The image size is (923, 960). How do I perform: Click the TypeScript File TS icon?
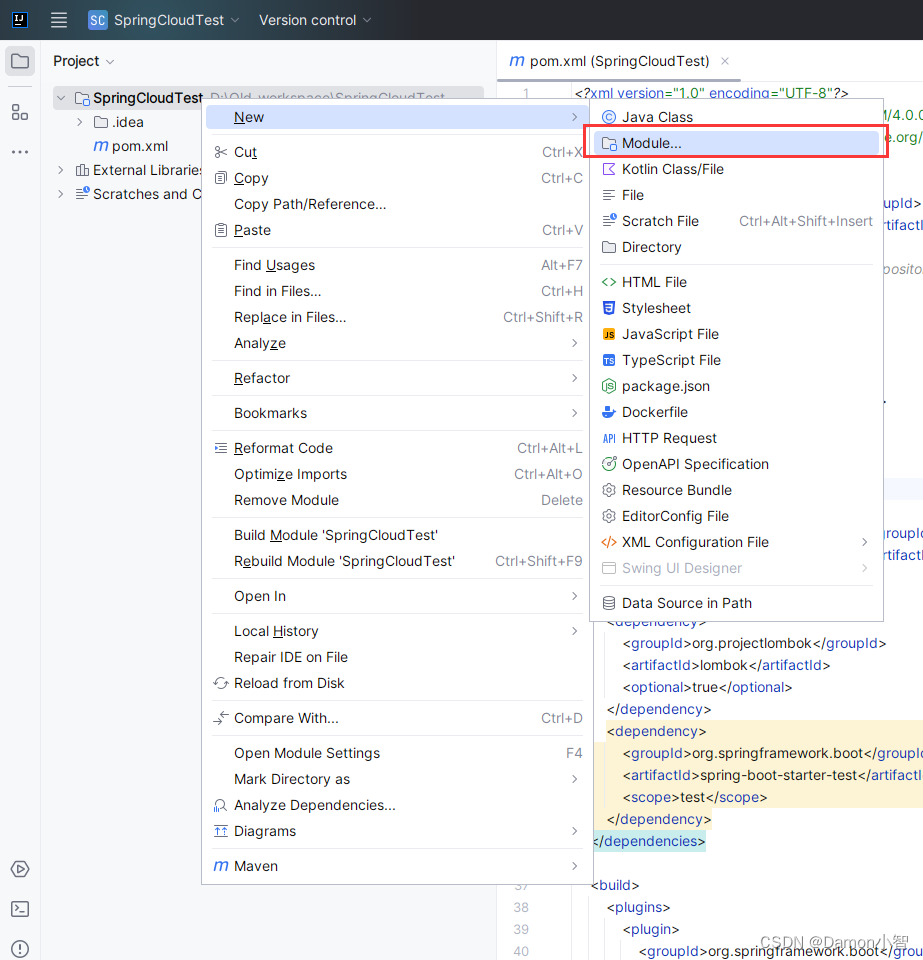pos(608,361)
